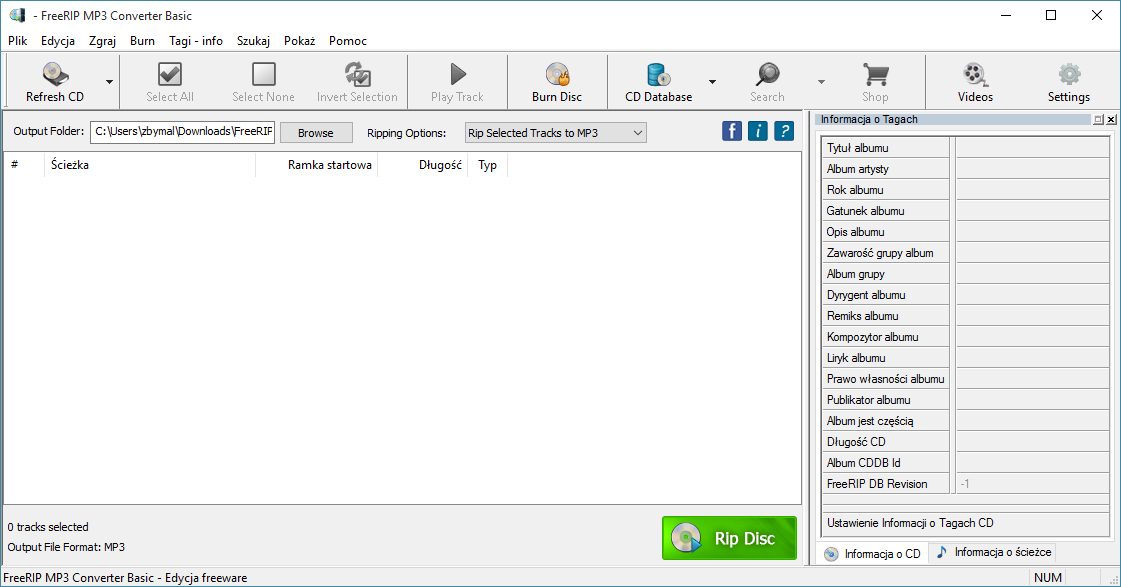
Task: Click the Invert Selection icon
Action: (357, 74)
